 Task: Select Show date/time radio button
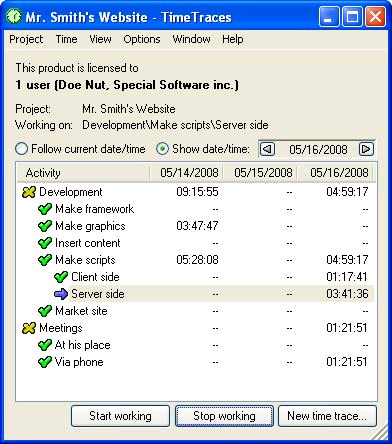point(162,149)
